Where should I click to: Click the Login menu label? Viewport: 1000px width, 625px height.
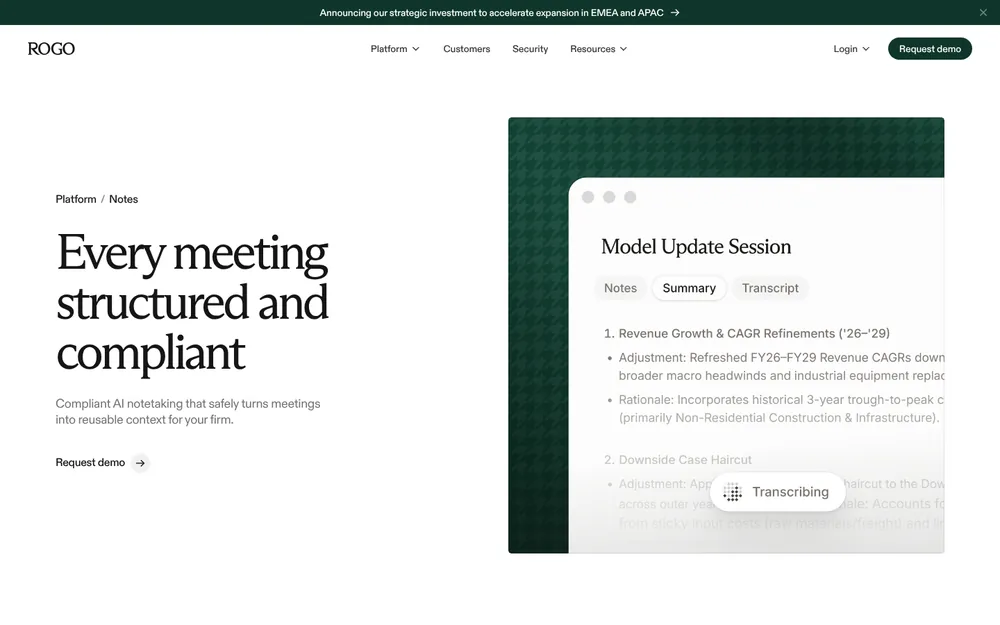pos(845,49)
